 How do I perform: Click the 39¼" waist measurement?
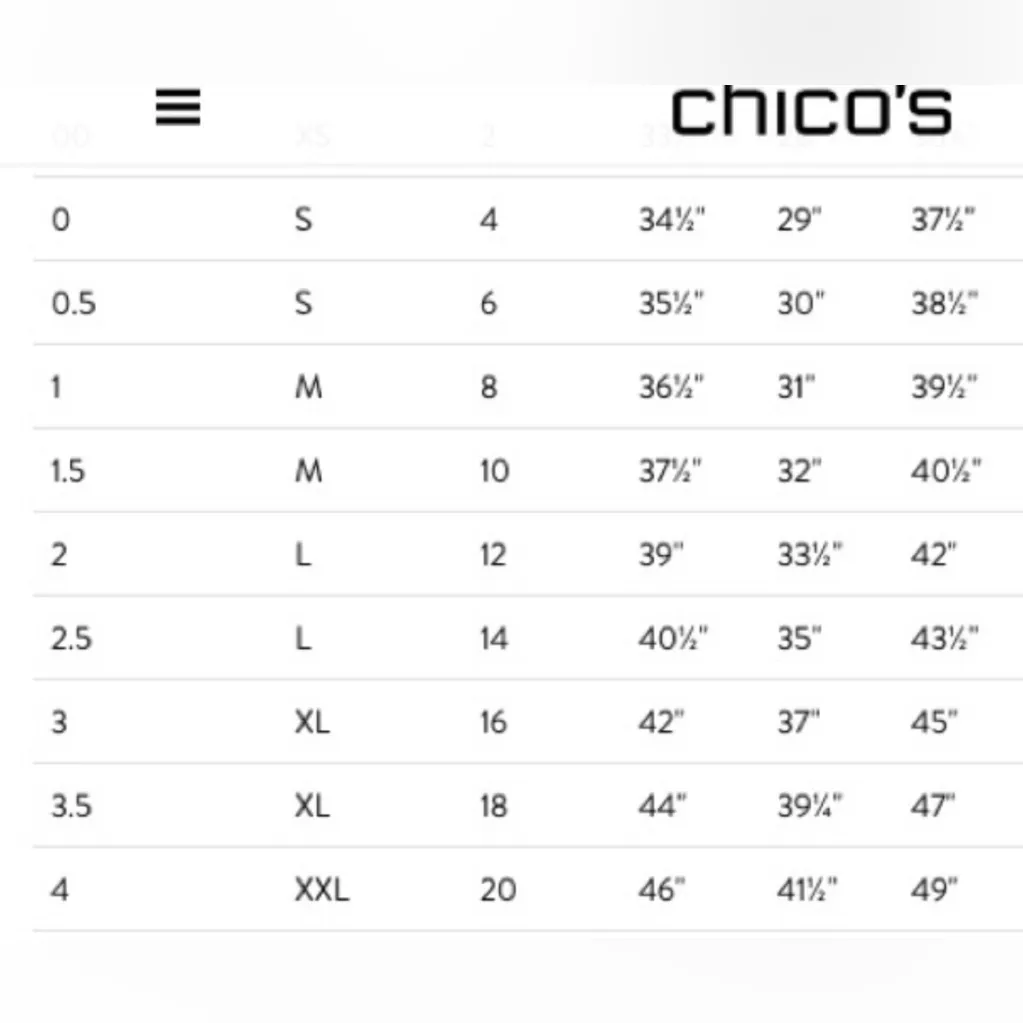click(809, 805)
